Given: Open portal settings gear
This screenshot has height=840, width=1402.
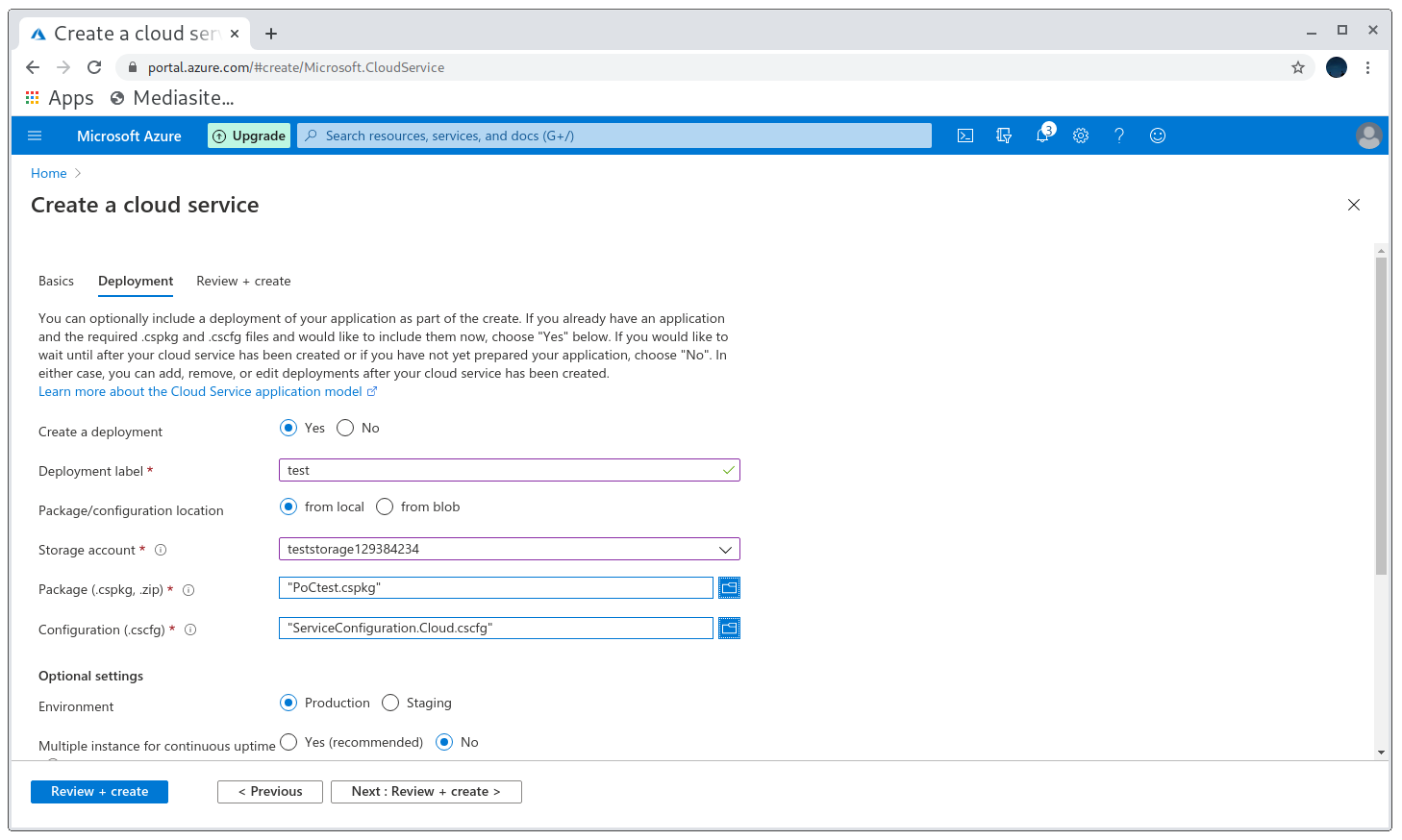Looking at the screenshot, I should click(x=1081, y=136).
